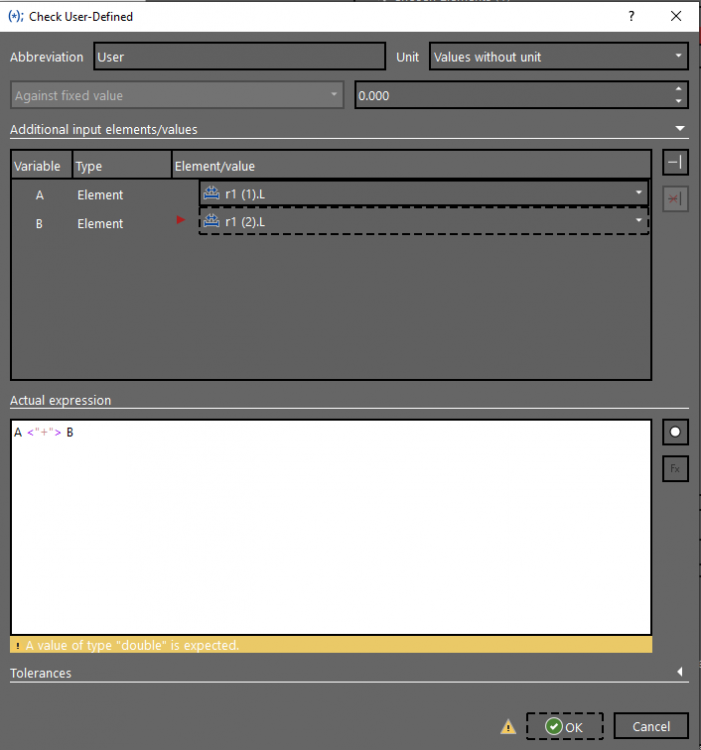
Task: Click the Variable column header
Action: tap(42, 165)
